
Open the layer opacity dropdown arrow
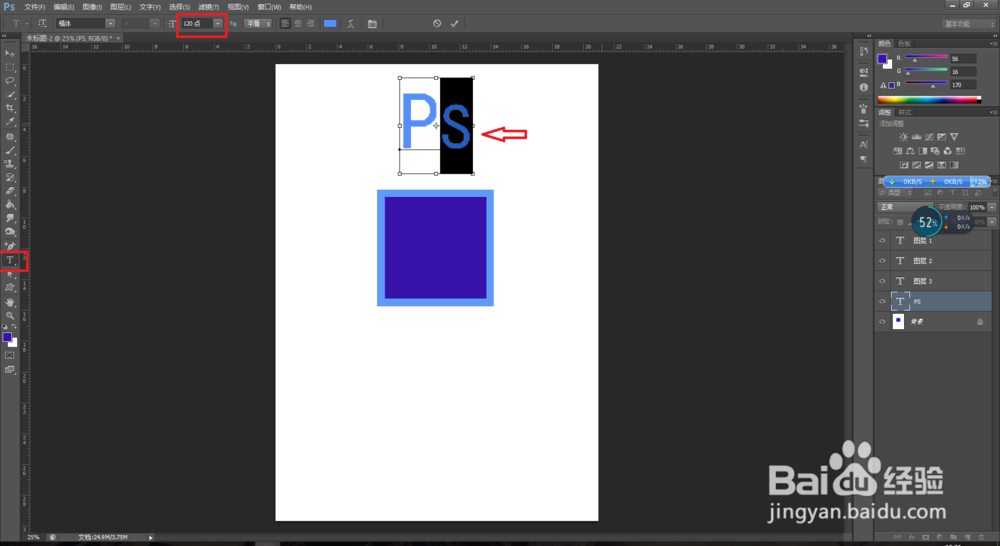click(x=992, y=207)
